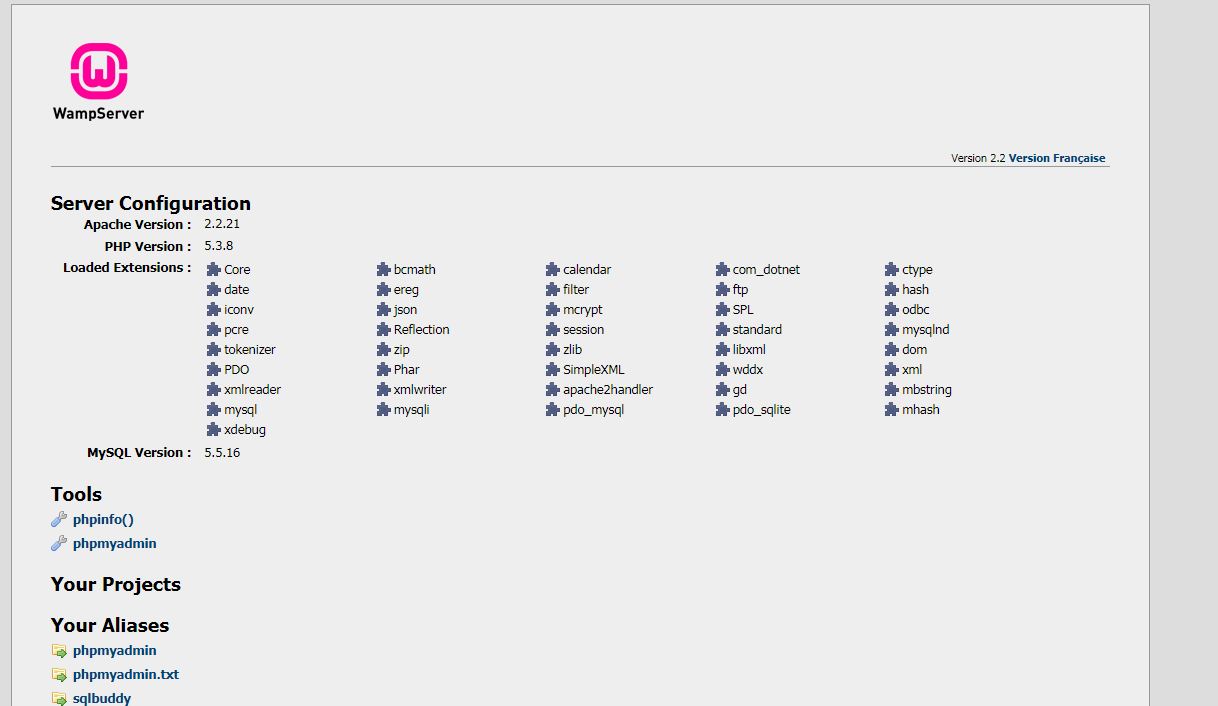Click the folder icon beside phpmyadmin alias
Screen dimensions: 1218x706
tap(59, 651)
